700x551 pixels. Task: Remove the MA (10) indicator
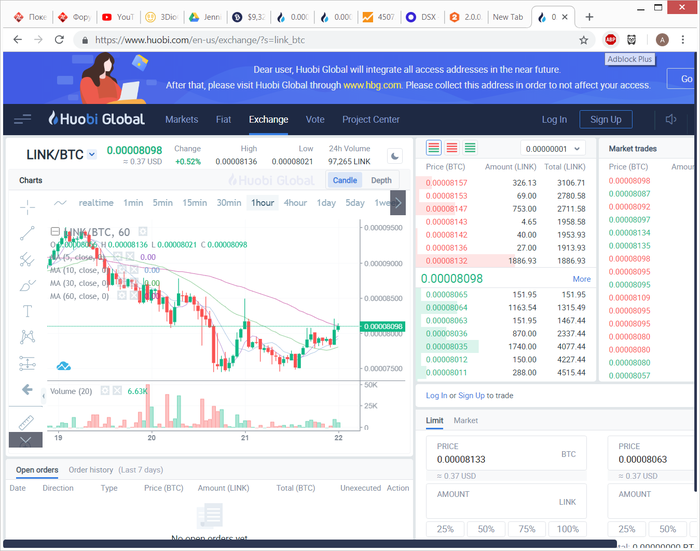point(134,270)
